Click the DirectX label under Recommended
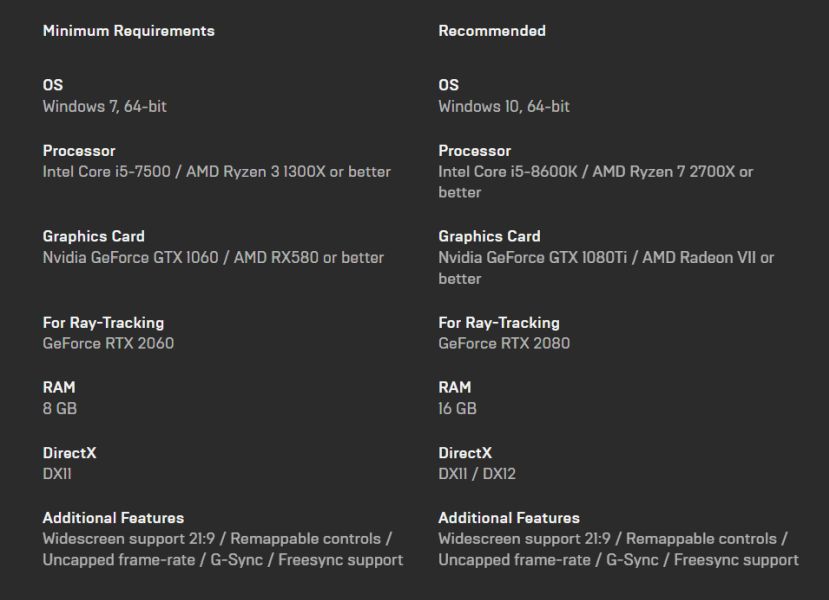The width and height of the screenshot is (829, 600). [465, 453]
